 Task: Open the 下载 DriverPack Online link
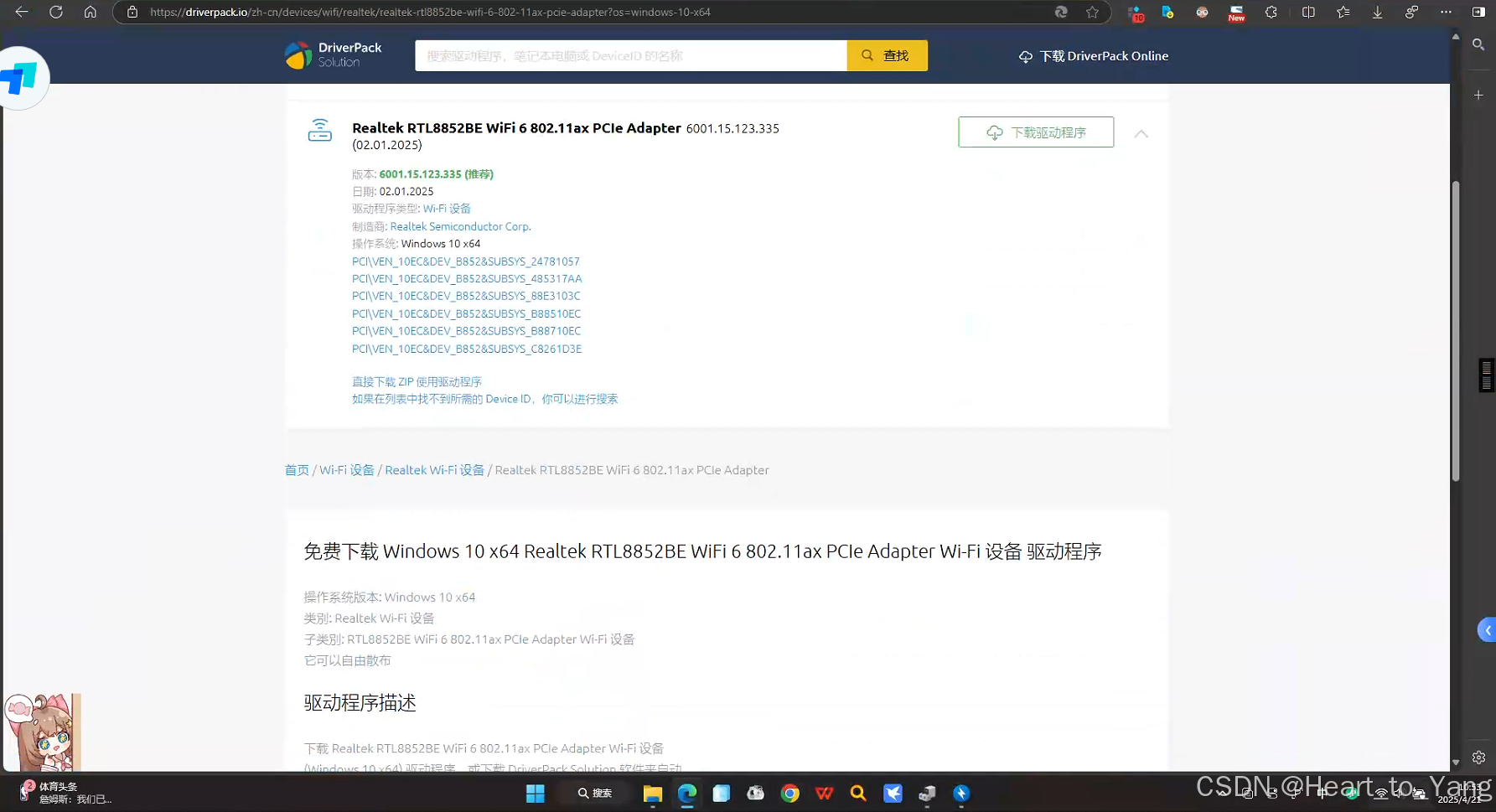[x=1093, y=56]
